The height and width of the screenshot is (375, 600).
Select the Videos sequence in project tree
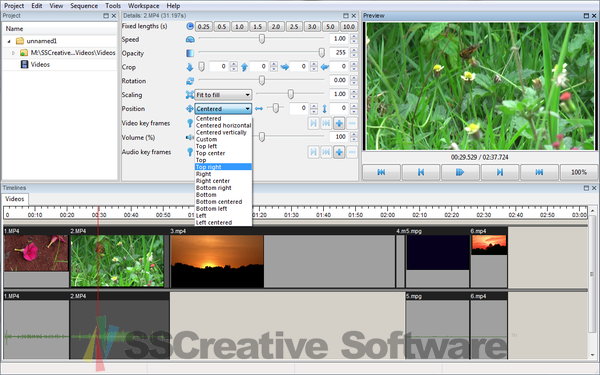pyautogui.click(x=40, y=65)
